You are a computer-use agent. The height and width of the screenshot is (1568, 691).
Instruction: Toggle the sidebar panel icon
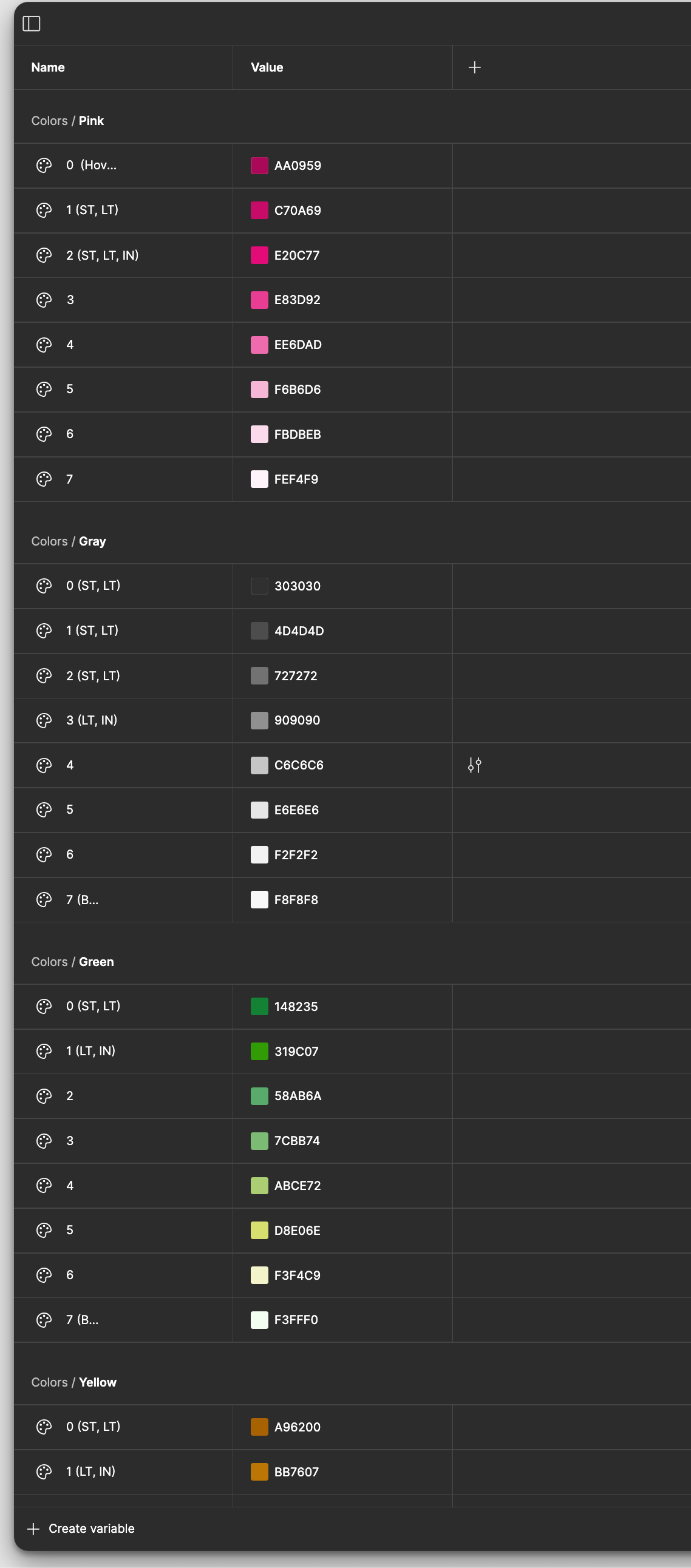click(x=31, y=24)
